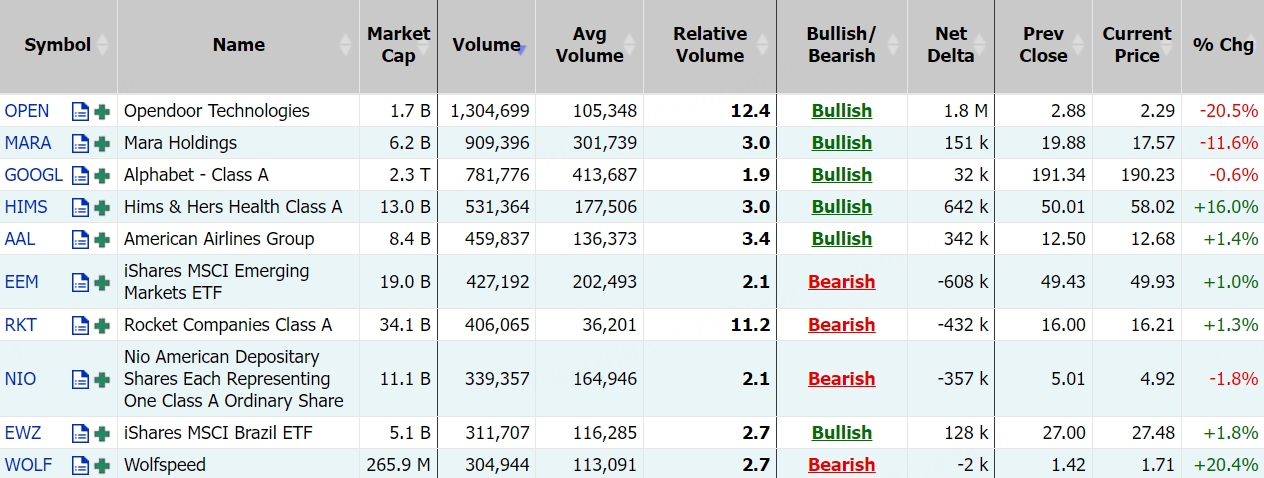This screenshot has width=1264, height=478.
Task: Sort by % Chg column header
Action: pyautogui.click(x=1223, y=45)
